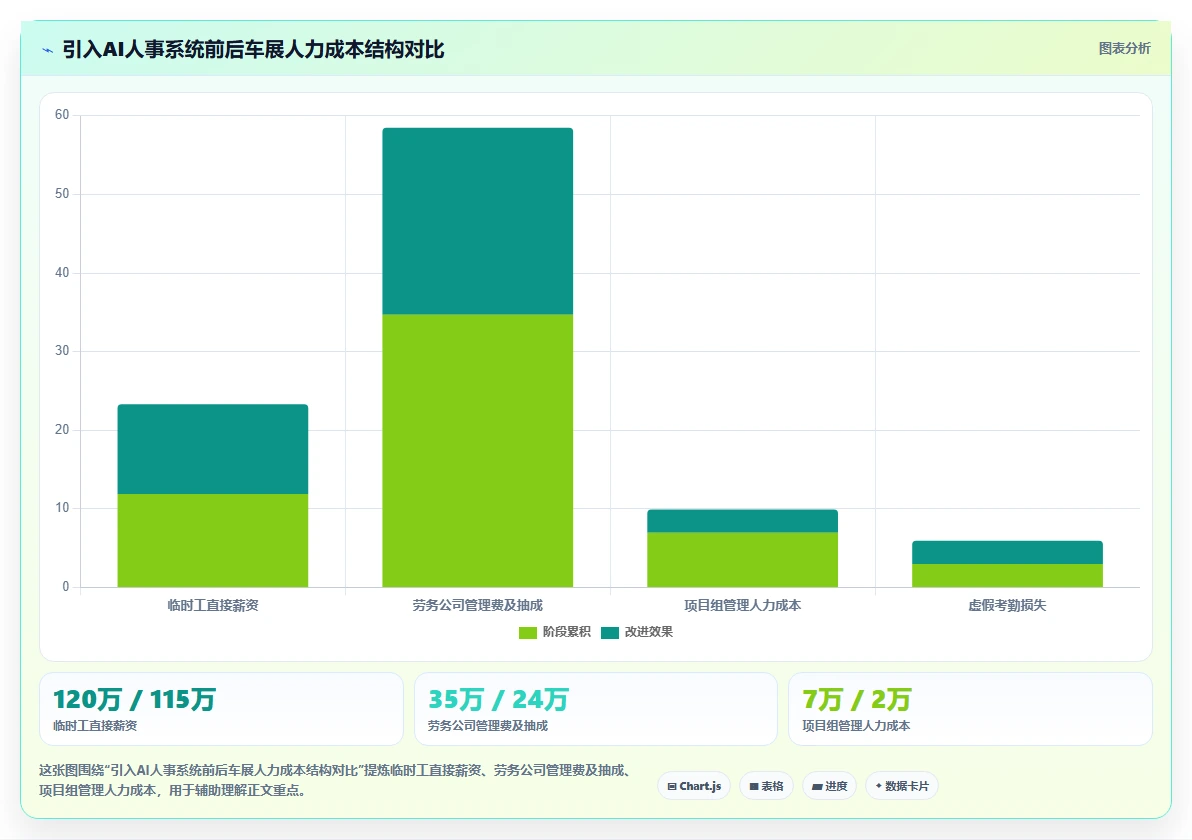Open the 7万 / 2万 data card
The image size is (1192, 840).
(970, 709)
